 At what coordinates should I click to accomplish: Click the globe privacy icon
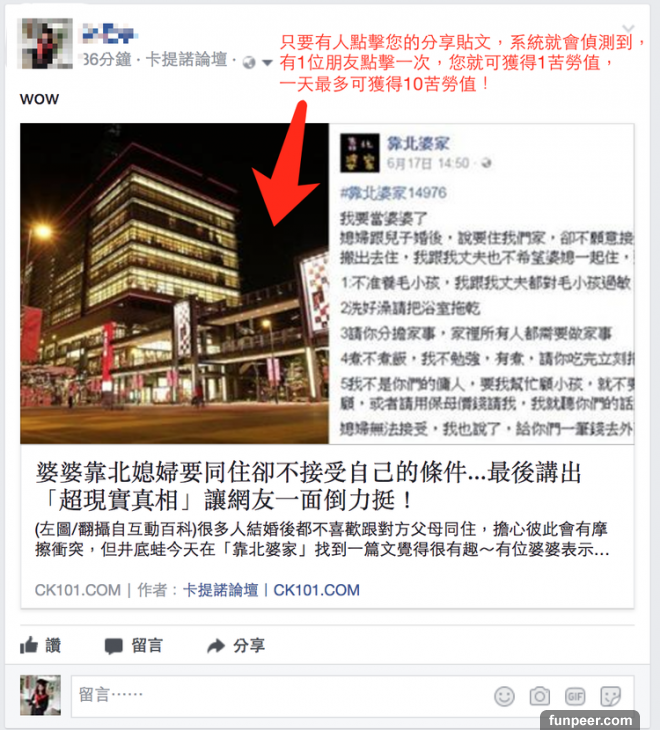point(249,62)
